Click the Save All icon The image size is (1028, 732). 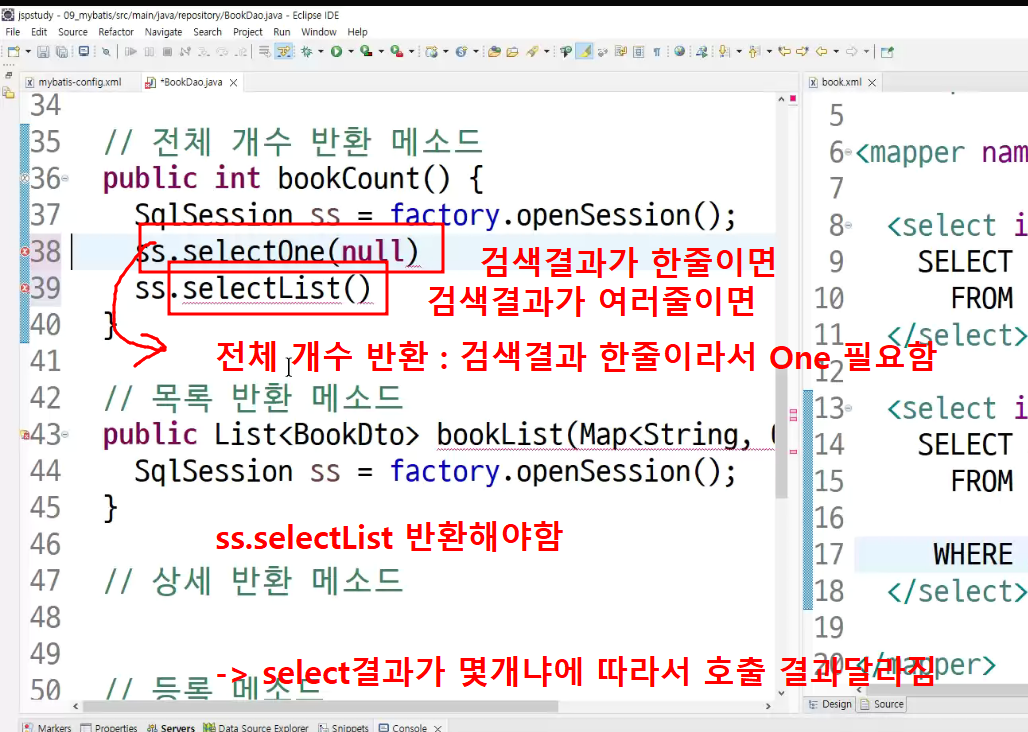coord(62,52)
